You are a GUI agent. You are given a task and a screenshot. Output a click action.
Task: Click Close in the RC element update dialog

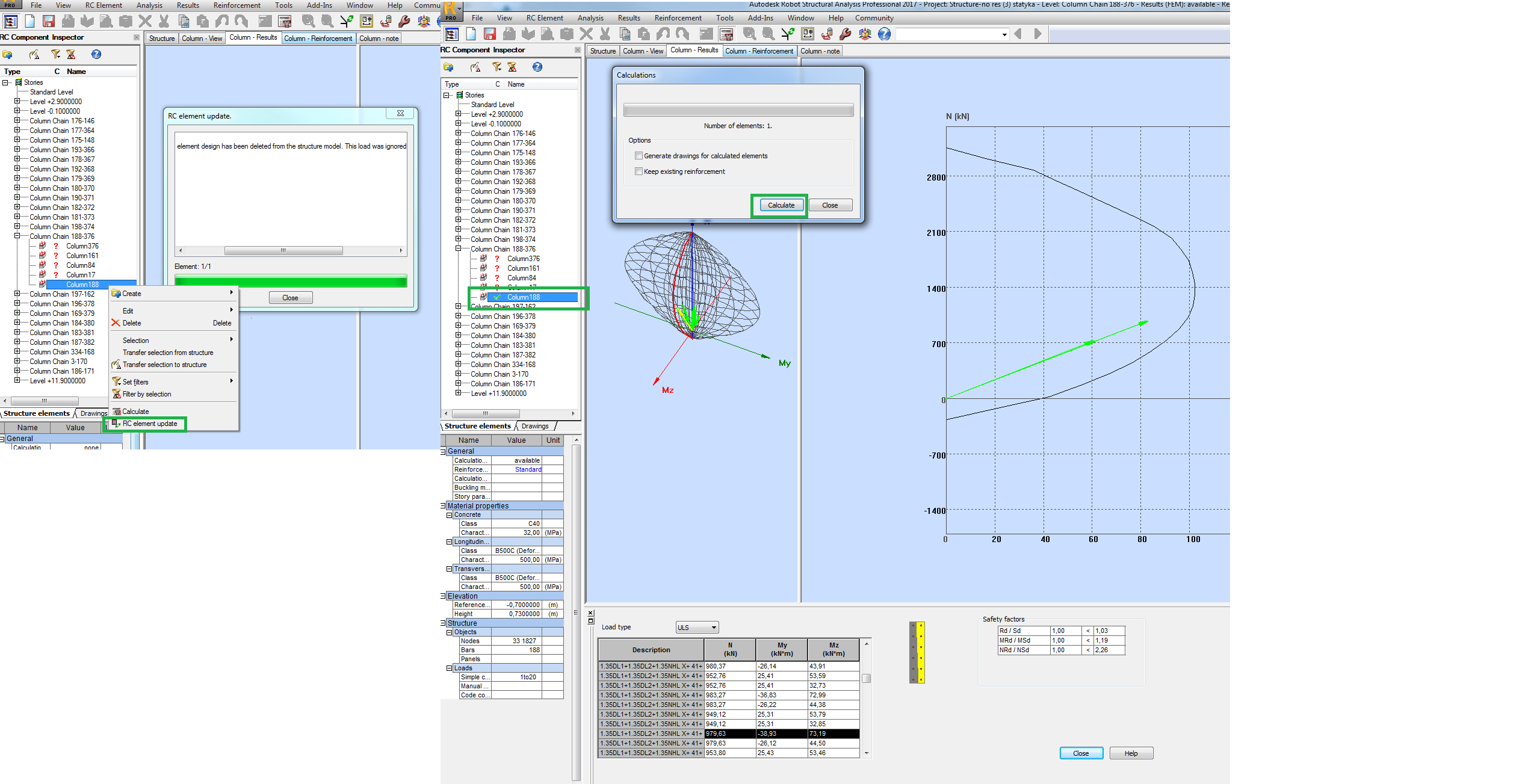click(290, 298)
